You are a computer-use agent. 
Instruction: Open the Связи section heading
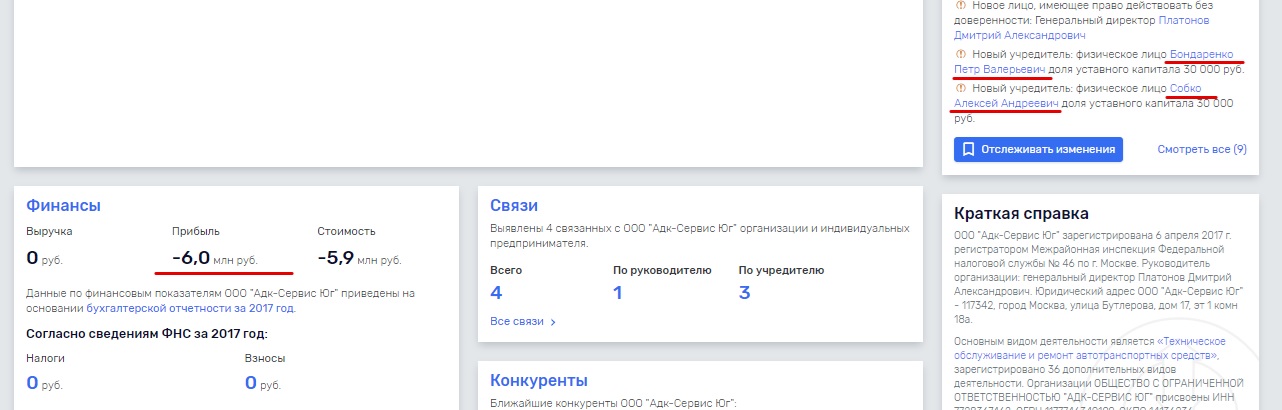click(514, 206)
